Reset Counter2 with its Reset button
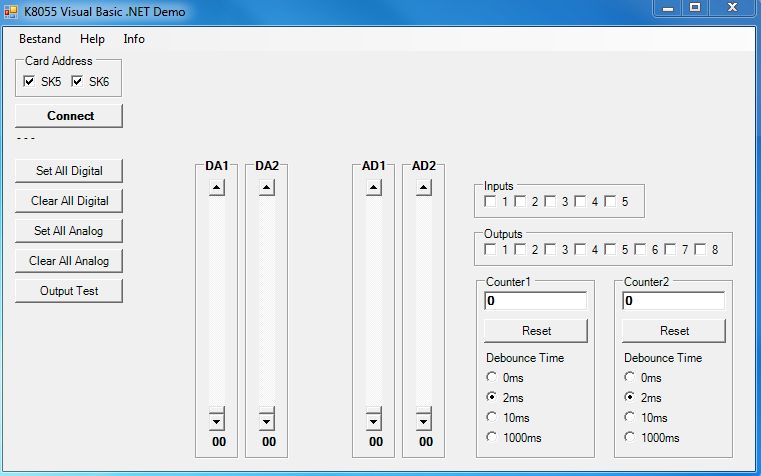761x476 pixels. click(674, 331)
